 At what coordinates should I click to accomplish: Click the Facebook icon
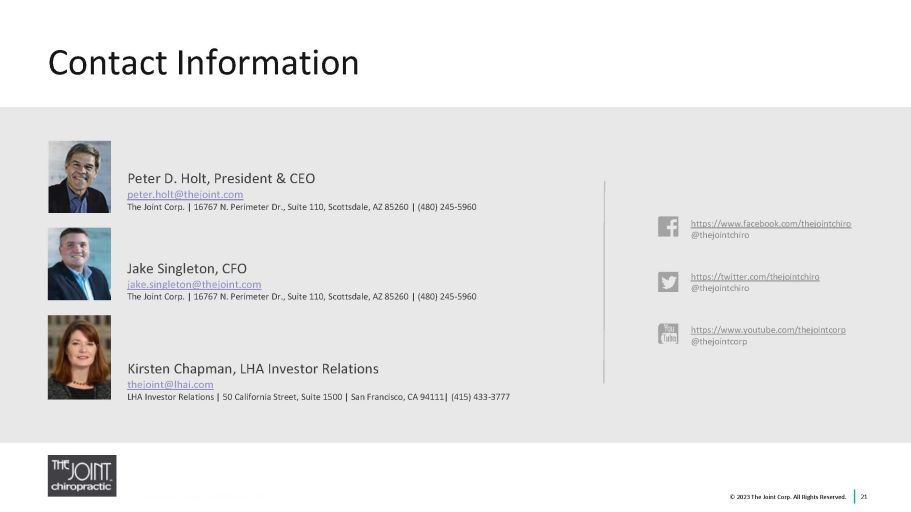click(x=668, y=227)
